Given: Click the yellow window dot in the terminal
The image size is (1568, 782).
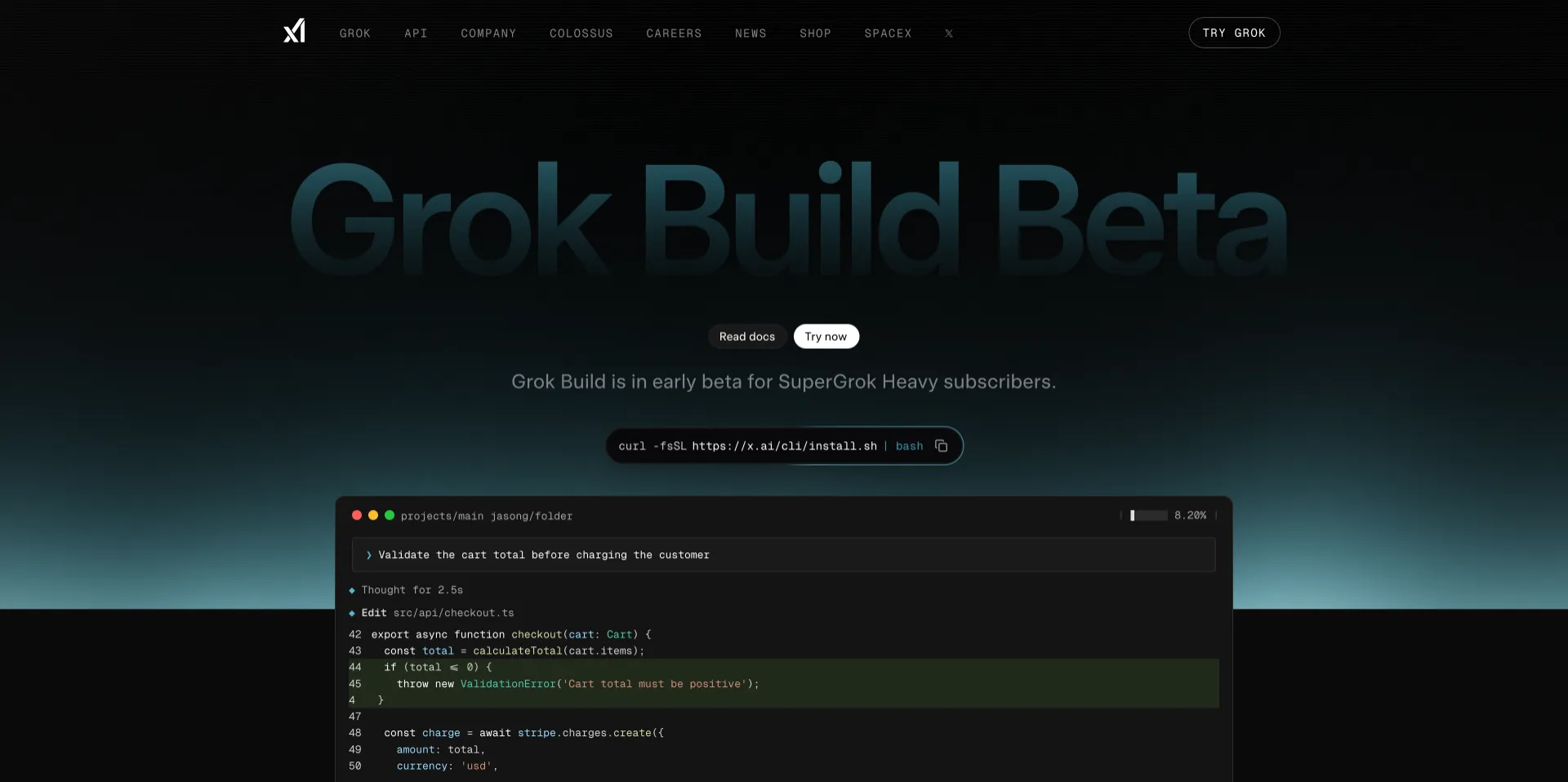Looking at the screenshot, I should click(x=373, y=516).
